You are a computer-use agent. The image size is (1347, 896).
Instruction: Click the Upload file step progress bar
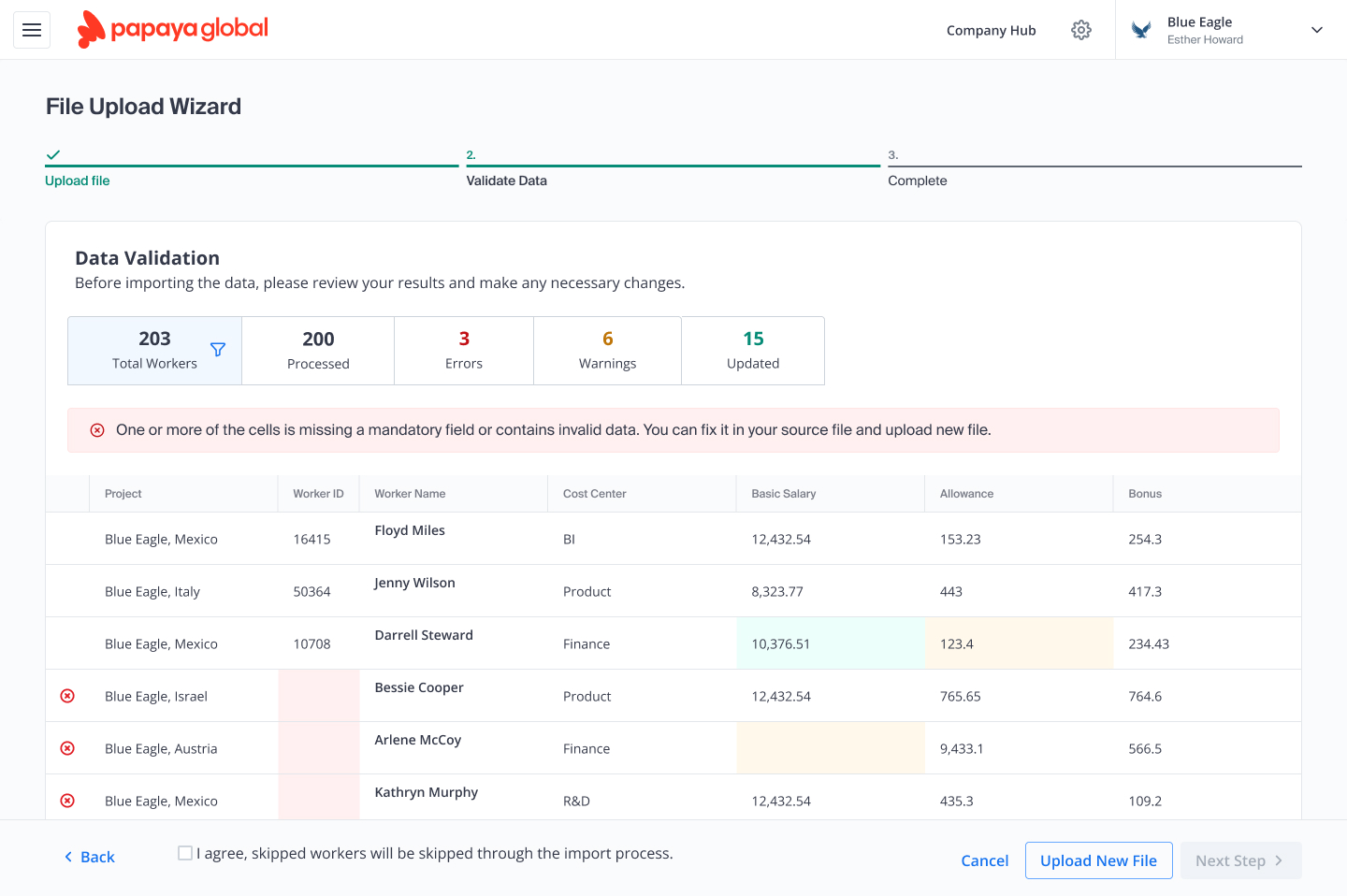click(251, 165)
